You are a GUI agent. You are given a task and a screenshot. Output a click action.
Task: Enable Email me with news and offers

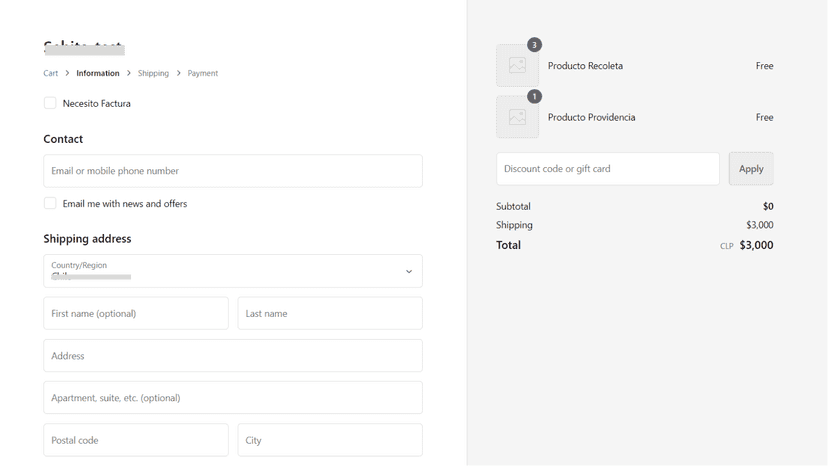50,203
